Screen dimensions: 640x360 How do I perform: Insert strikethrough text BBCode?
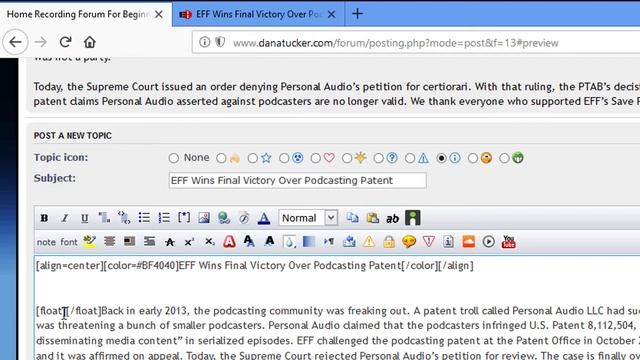tap(170, 242)
